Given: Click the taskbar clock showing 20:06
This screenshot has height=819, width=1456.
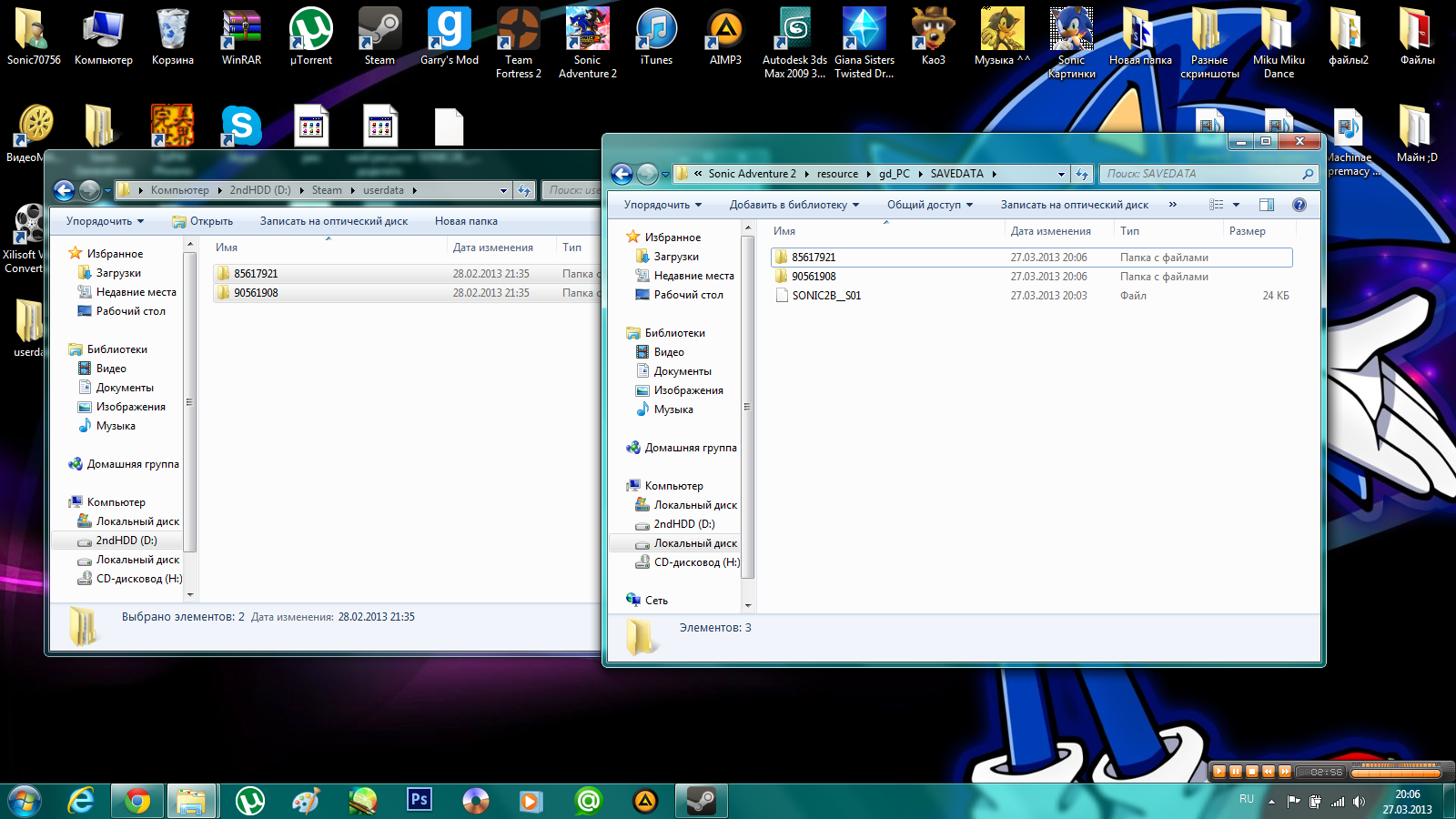Looking at the screenshot, I should 1408,802.
